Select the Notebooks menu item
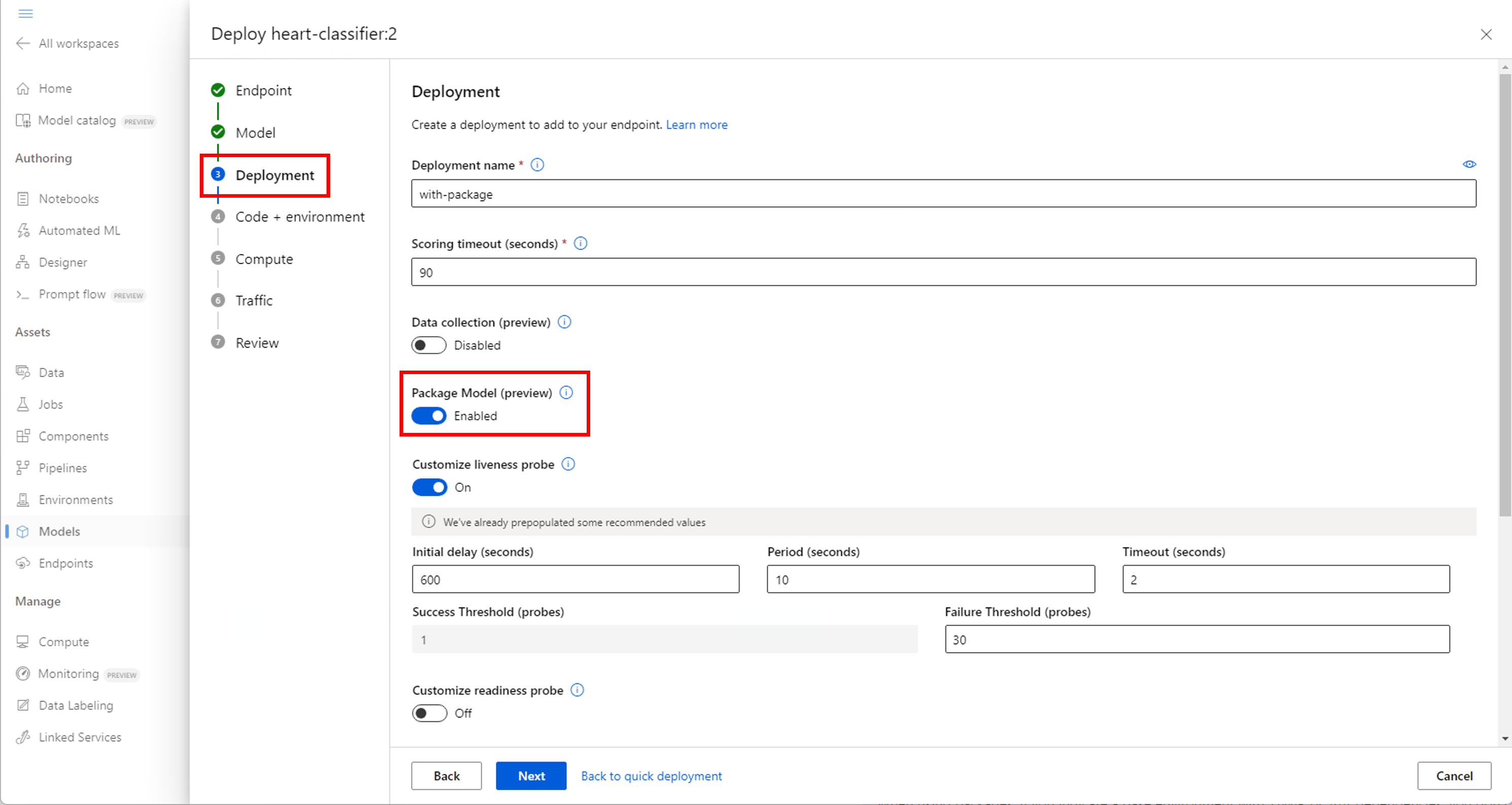This screenshot has width=1512, height=805. coord(67,198)
